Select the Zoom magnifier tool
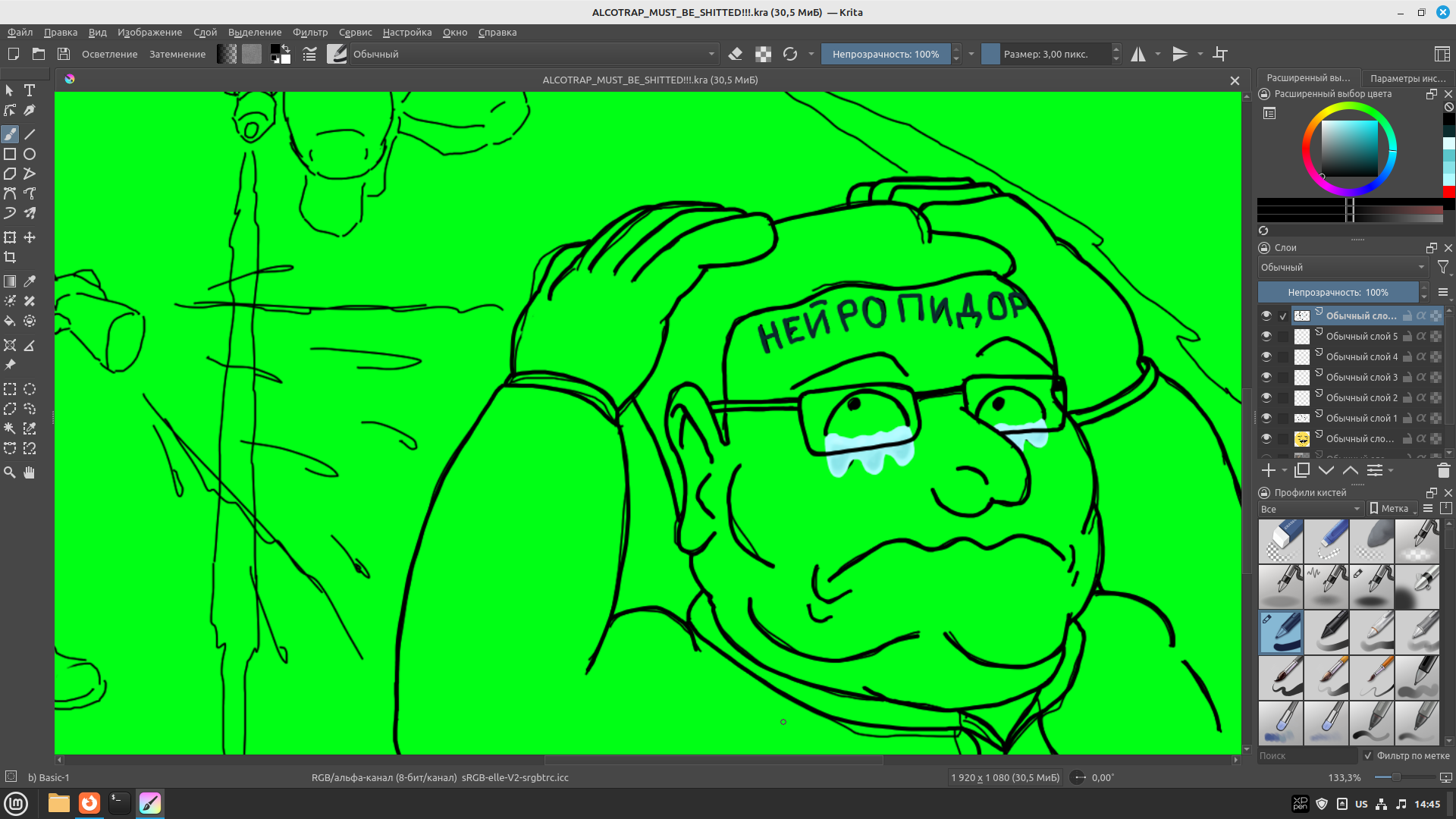This screenshot has height=819, width=1456. (10, 472)
